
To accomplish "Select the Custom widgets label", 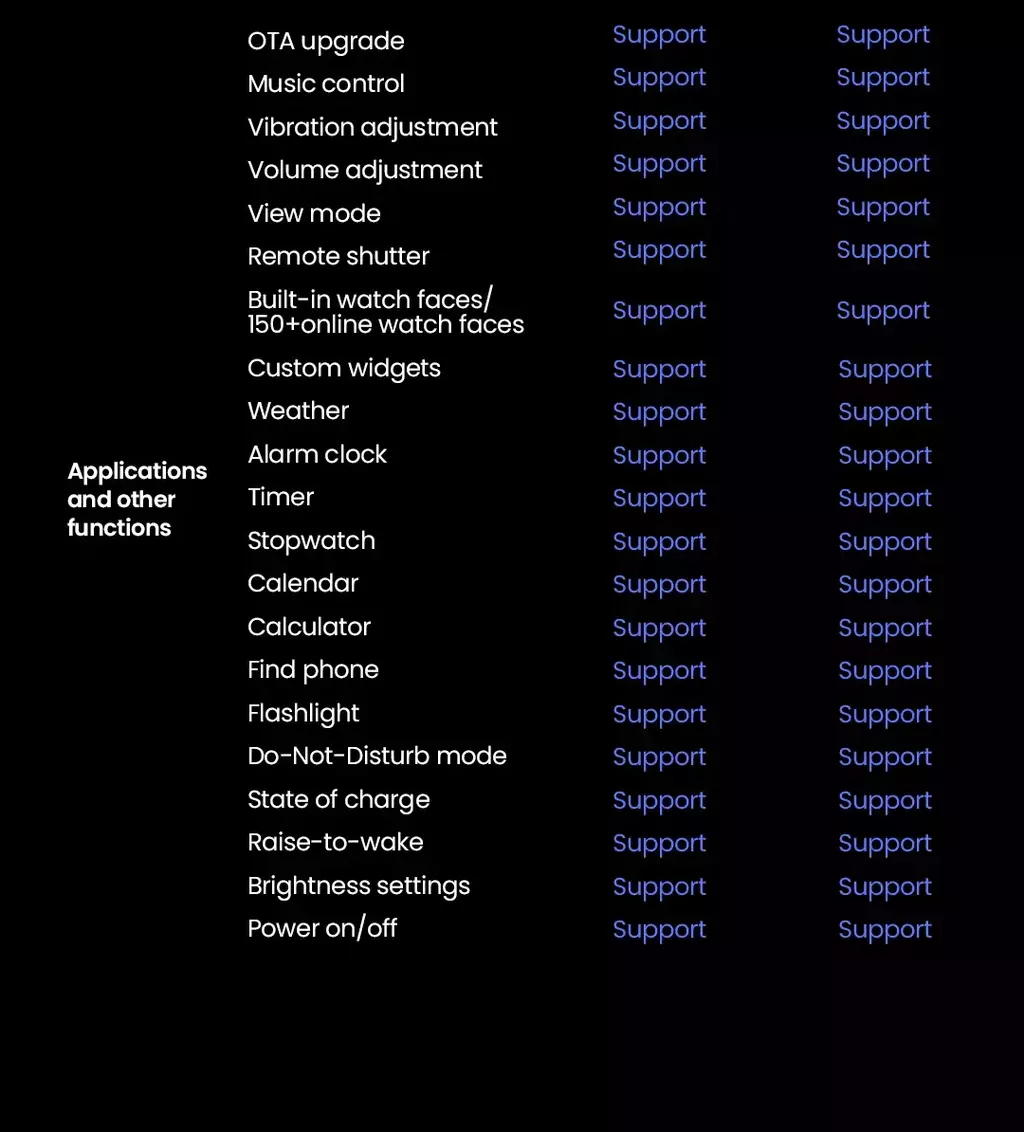I will [x=344, y=369].
